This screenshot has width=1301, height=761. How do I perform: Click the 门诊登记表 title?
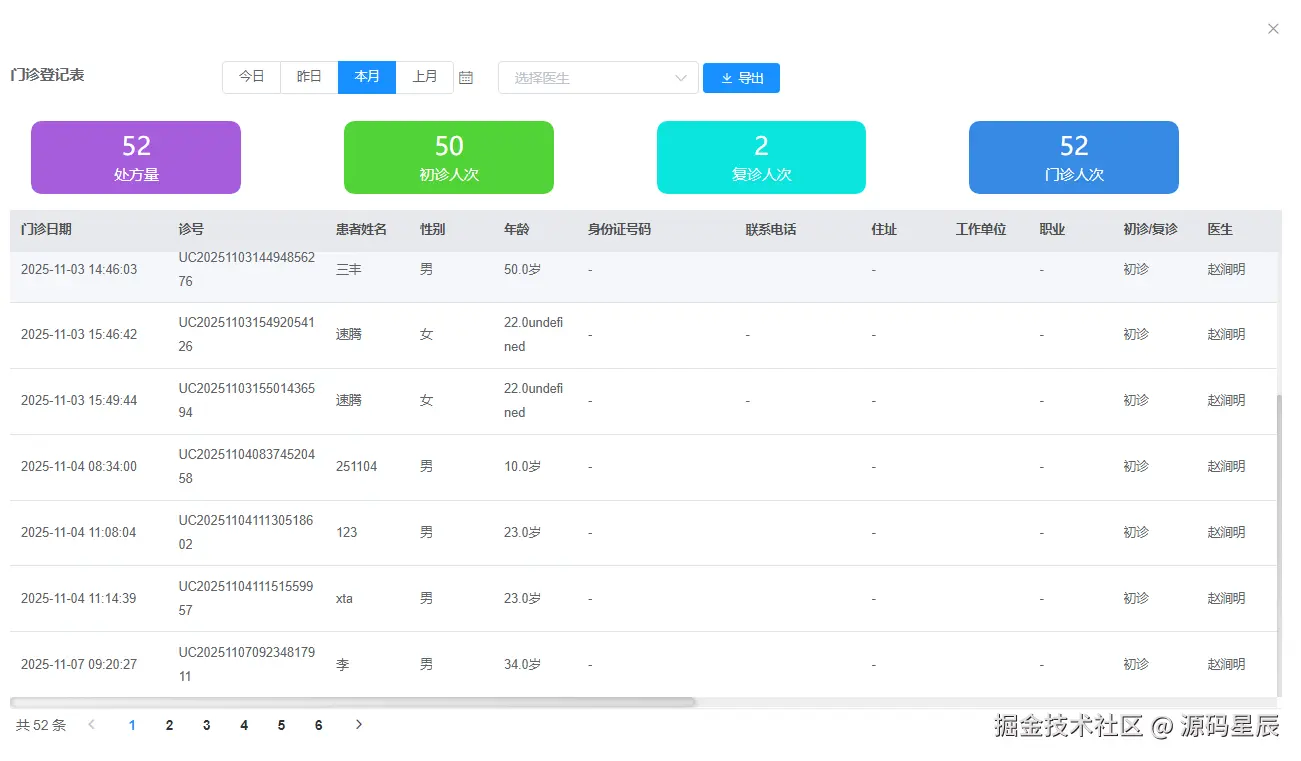tap(47, 75)
